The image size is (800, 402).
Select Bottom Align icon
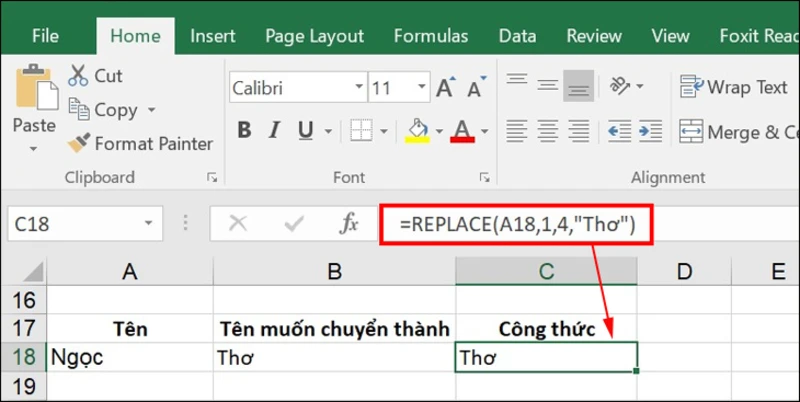click(x=579, y=85)
